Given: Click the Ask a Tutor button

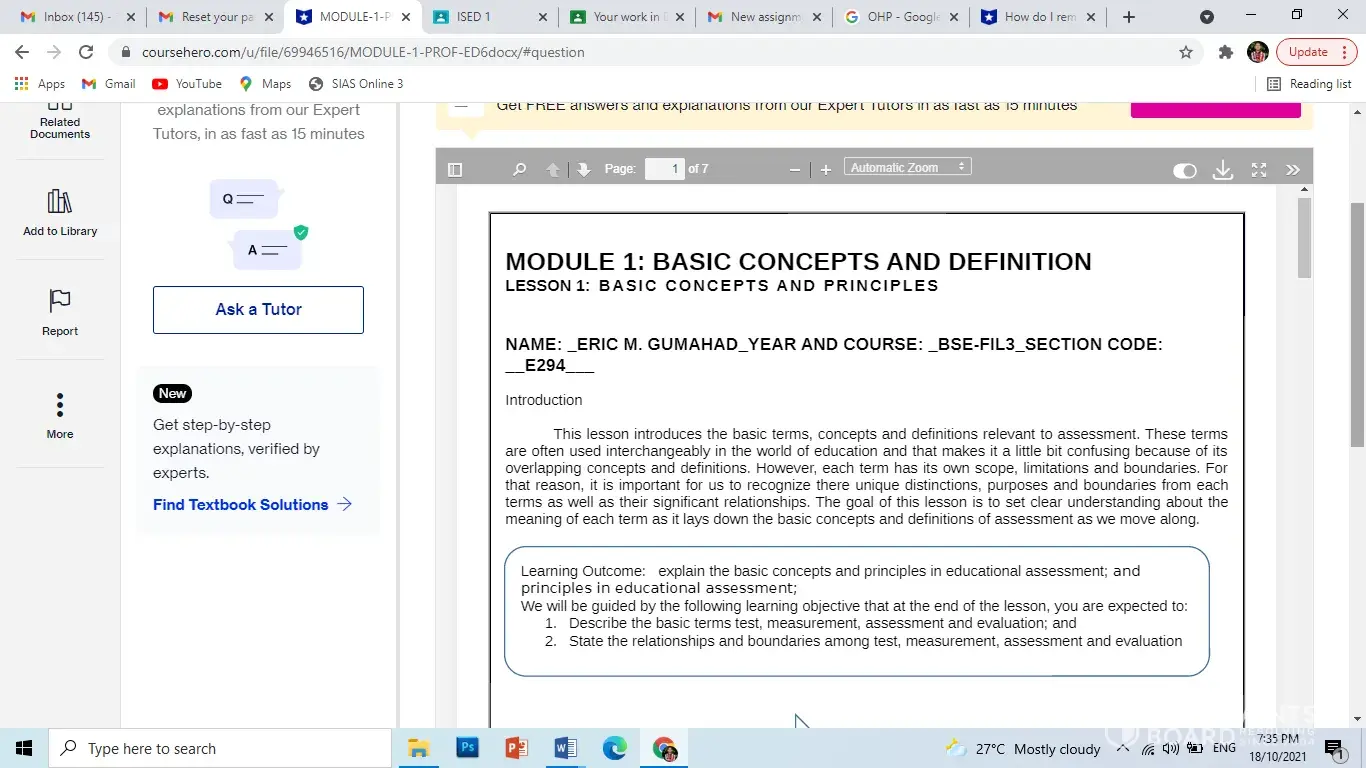Looking at the screenshot, I should [x=258, y=310].
